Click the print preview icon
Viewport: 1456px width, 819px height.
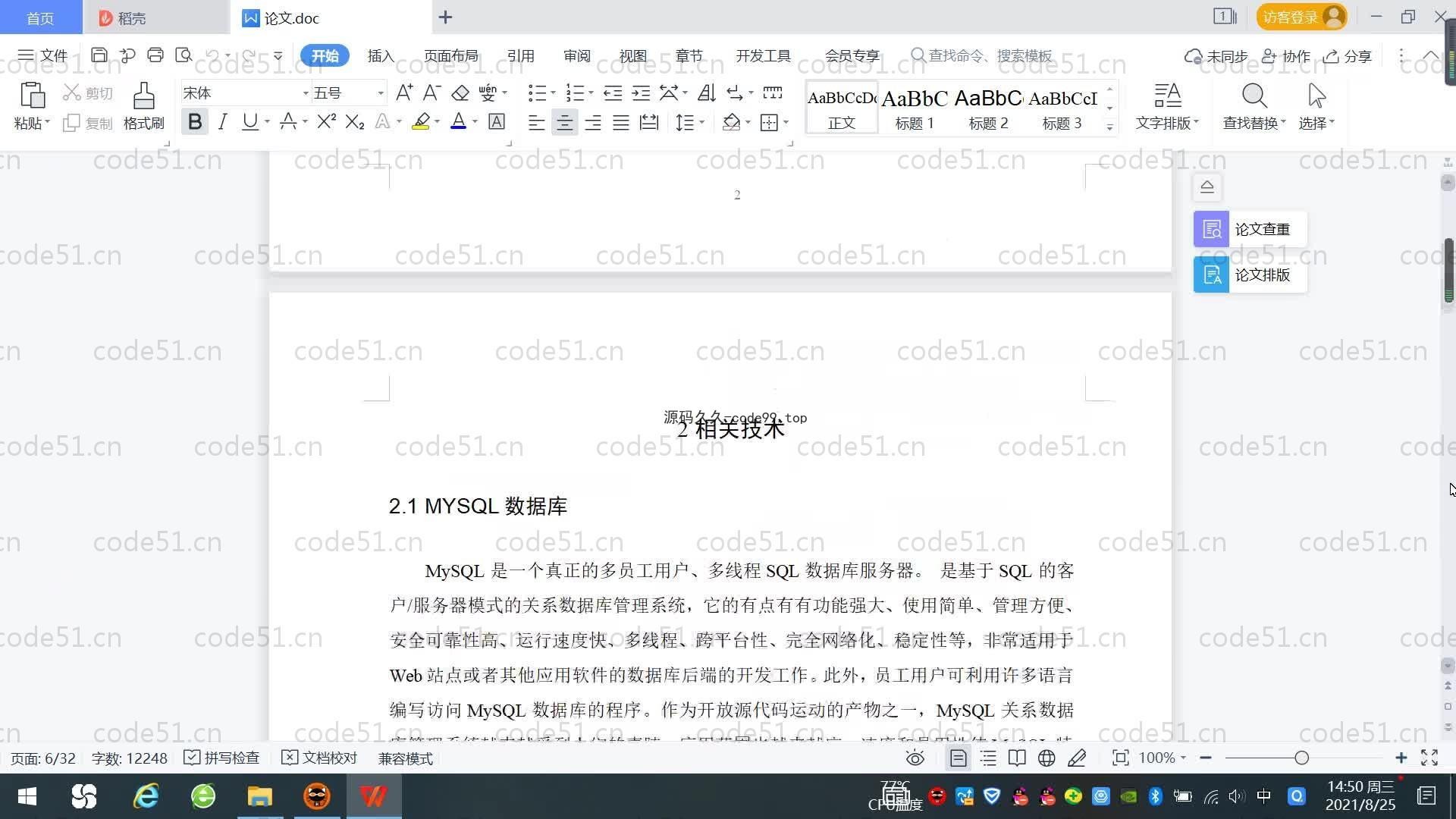click(x=184, y=55)
